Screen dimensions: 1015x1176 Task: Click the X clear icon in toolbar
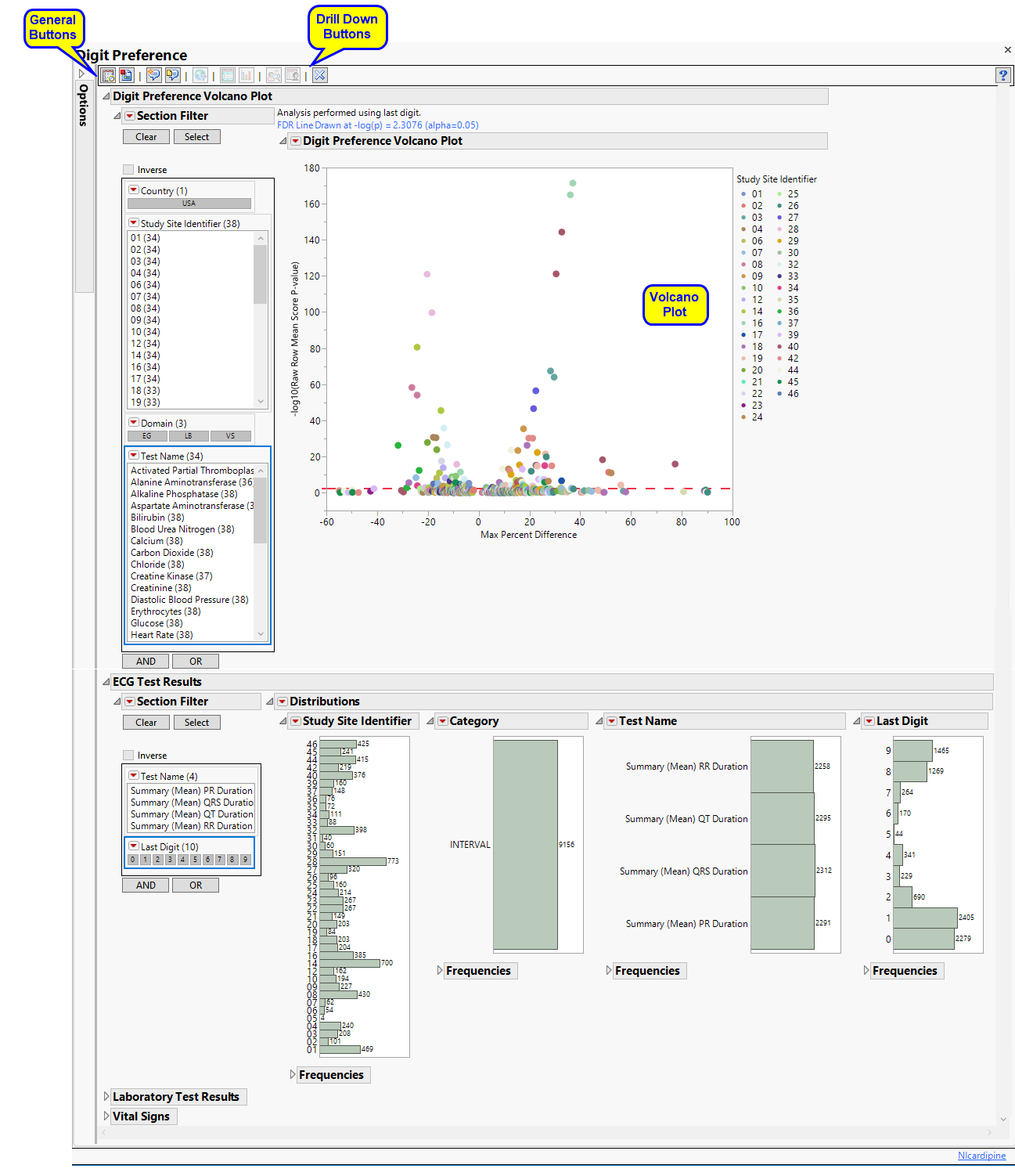click(320, 76)
